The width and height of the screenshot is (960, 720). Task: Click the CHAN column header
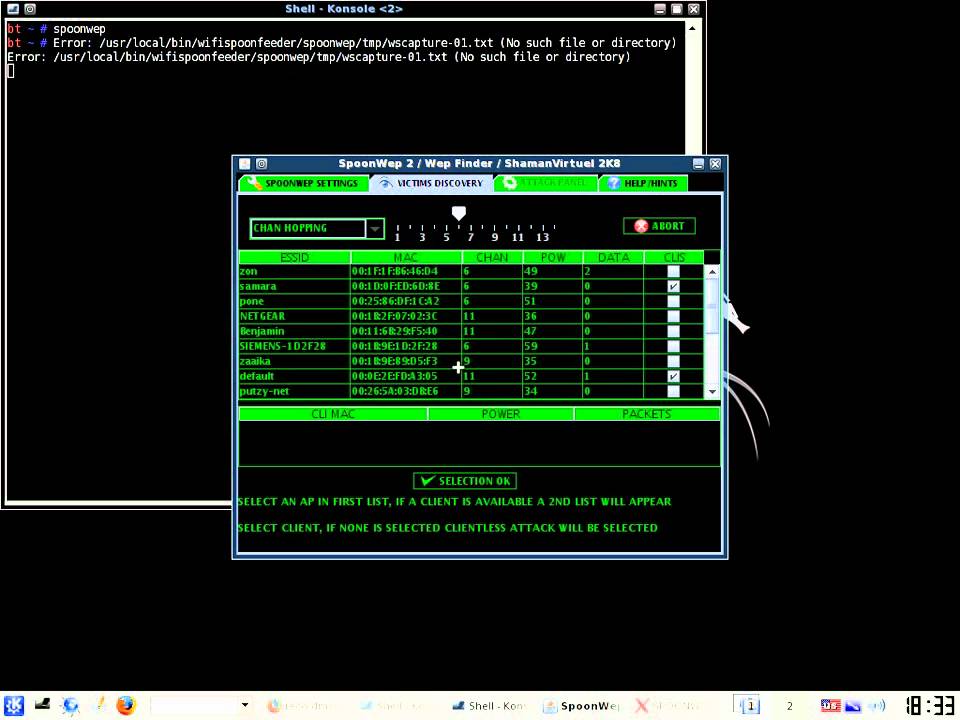coord(492,257)
